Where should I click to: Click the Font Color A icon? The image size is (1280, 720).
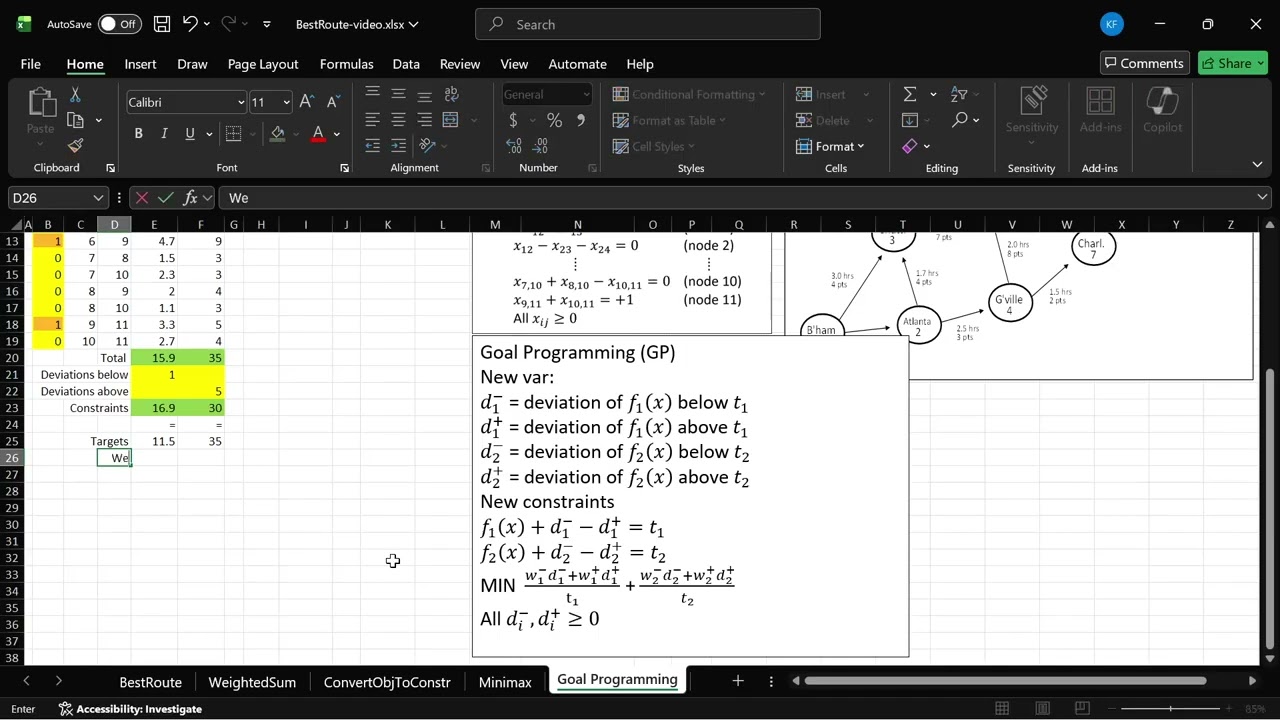tap(318, 133)
